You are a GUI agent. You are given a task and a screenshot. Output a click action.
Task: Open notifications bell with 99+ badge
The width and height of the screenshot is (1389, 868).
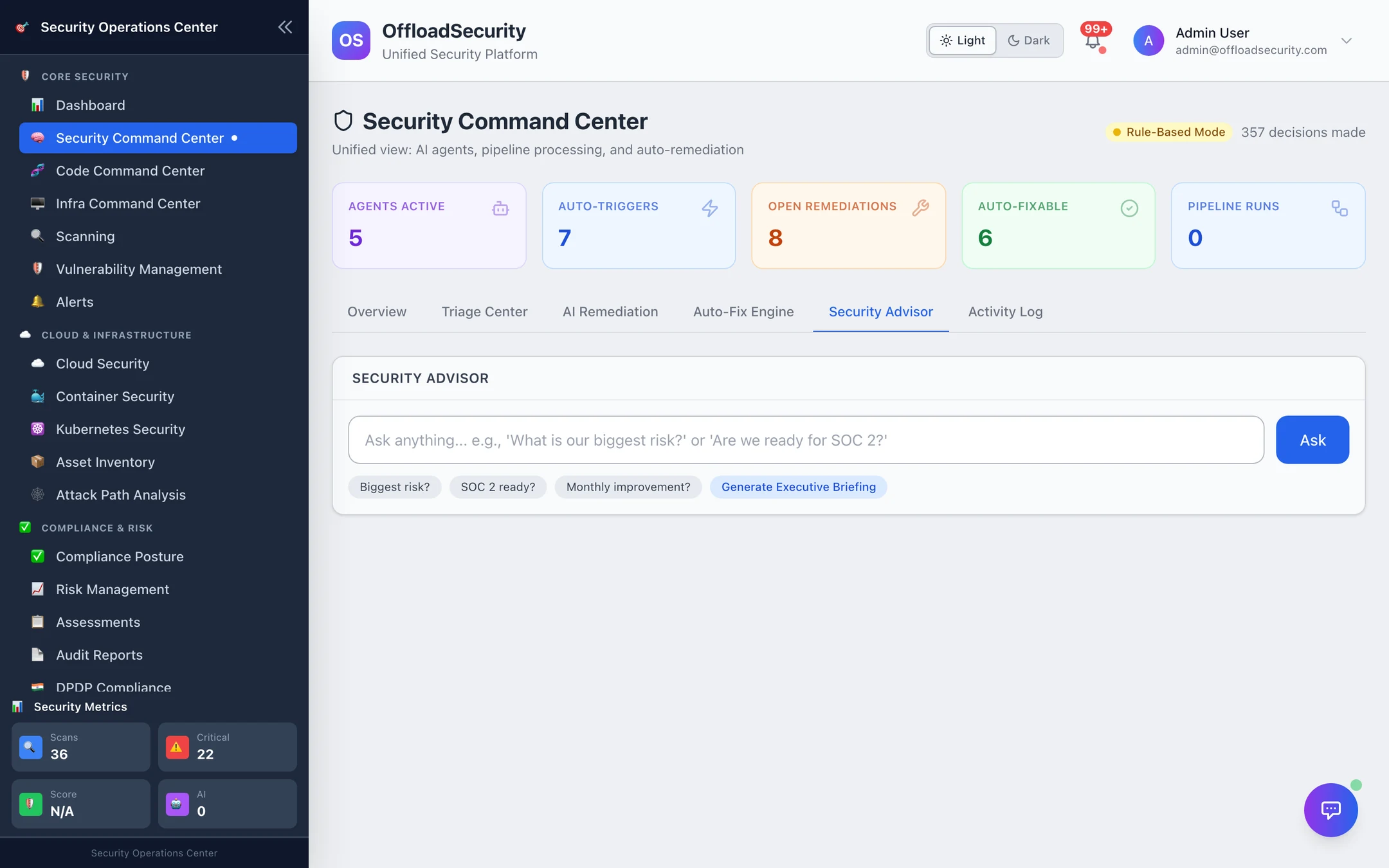point(1093,41)
